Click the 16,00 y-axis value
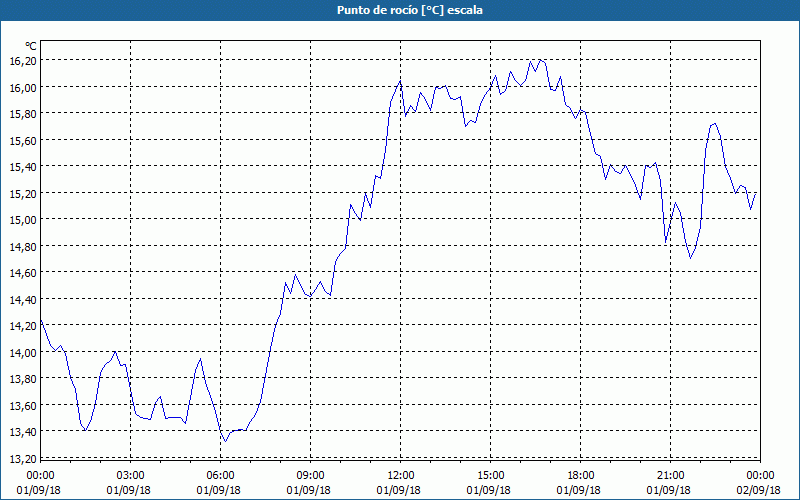Image resolution: width=800 pixels, height=500 pixels. pos(23,87)
